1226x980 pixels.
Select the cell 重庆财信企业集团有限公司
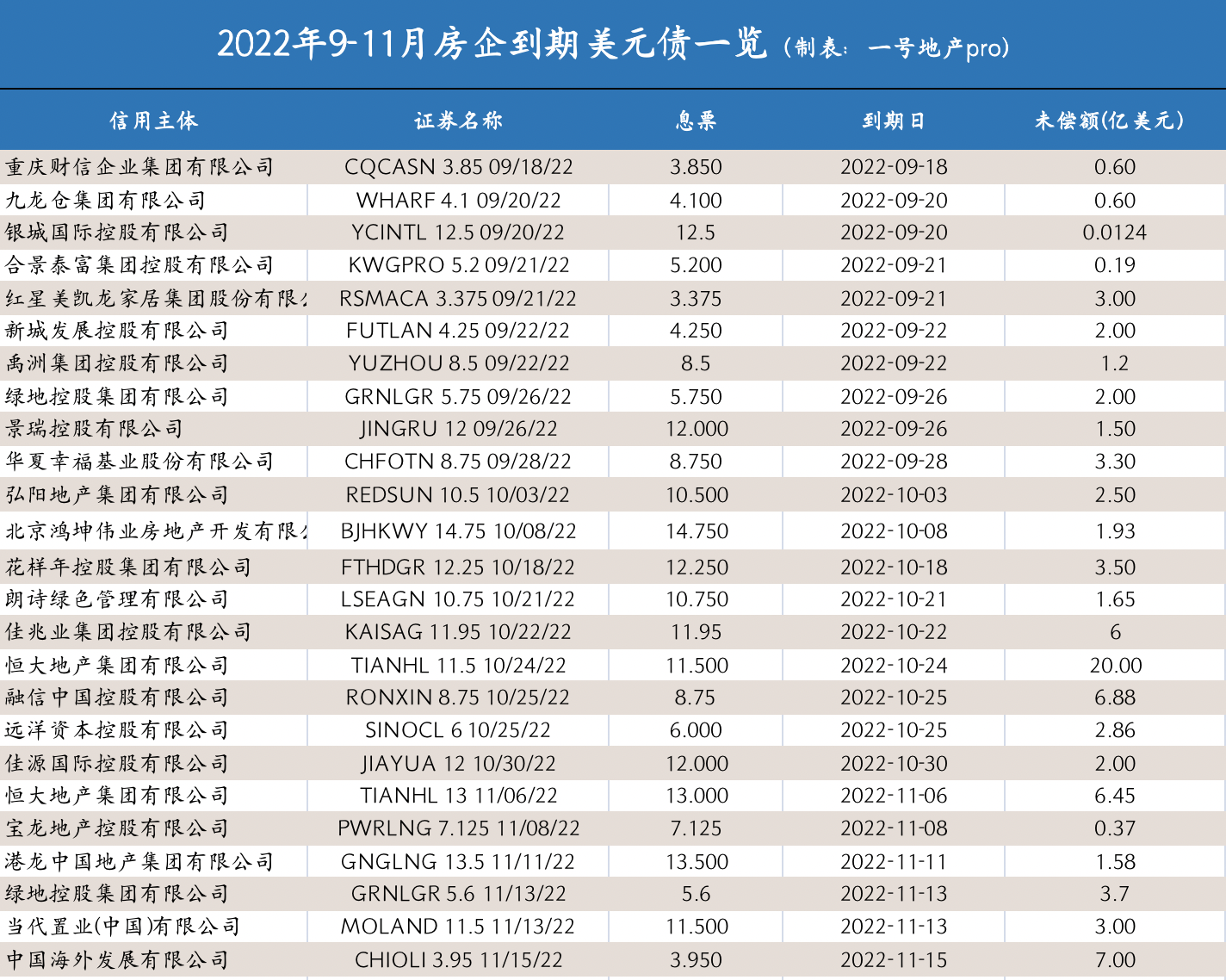pyautogui.click(x=139, y=167)
